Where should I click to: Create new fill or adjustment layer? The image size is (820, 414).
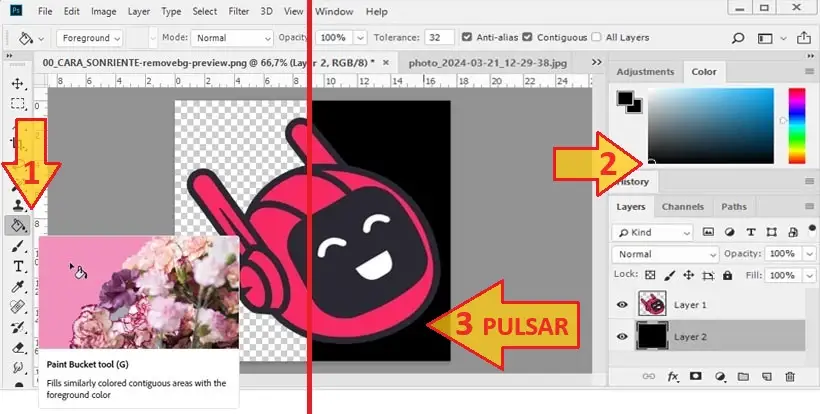(721, 376)
